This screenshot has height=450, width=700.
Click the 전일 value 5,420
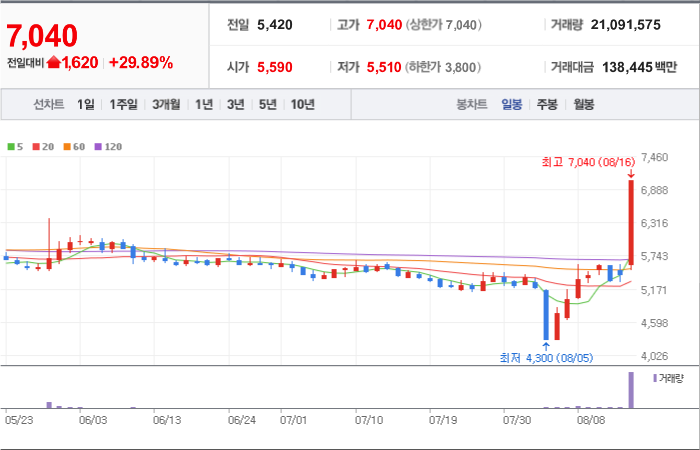pyautogui.click(x=275, y=25)
